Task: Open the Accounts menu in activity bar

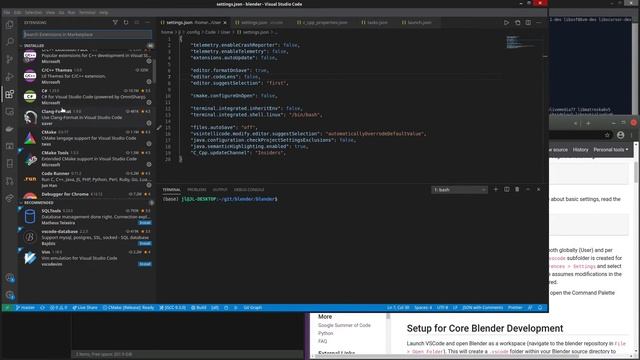Action: click(x=10, y=278)
